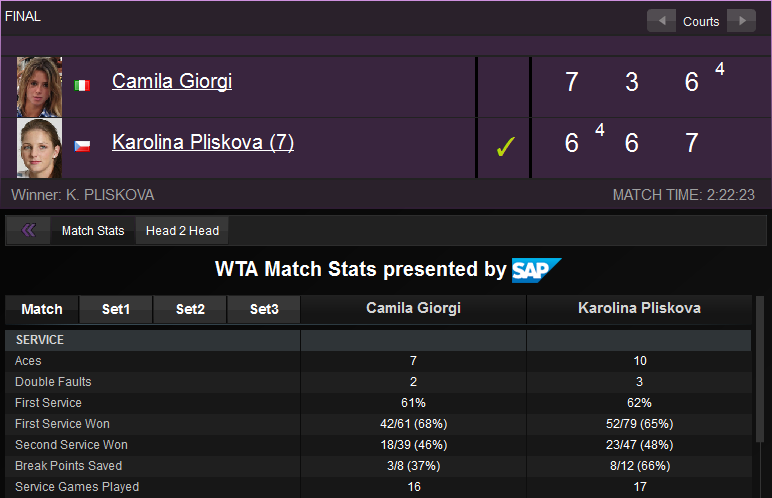Show Set2 statistics
Viewport: 772px width, 498px height.
tap(190, 309)
